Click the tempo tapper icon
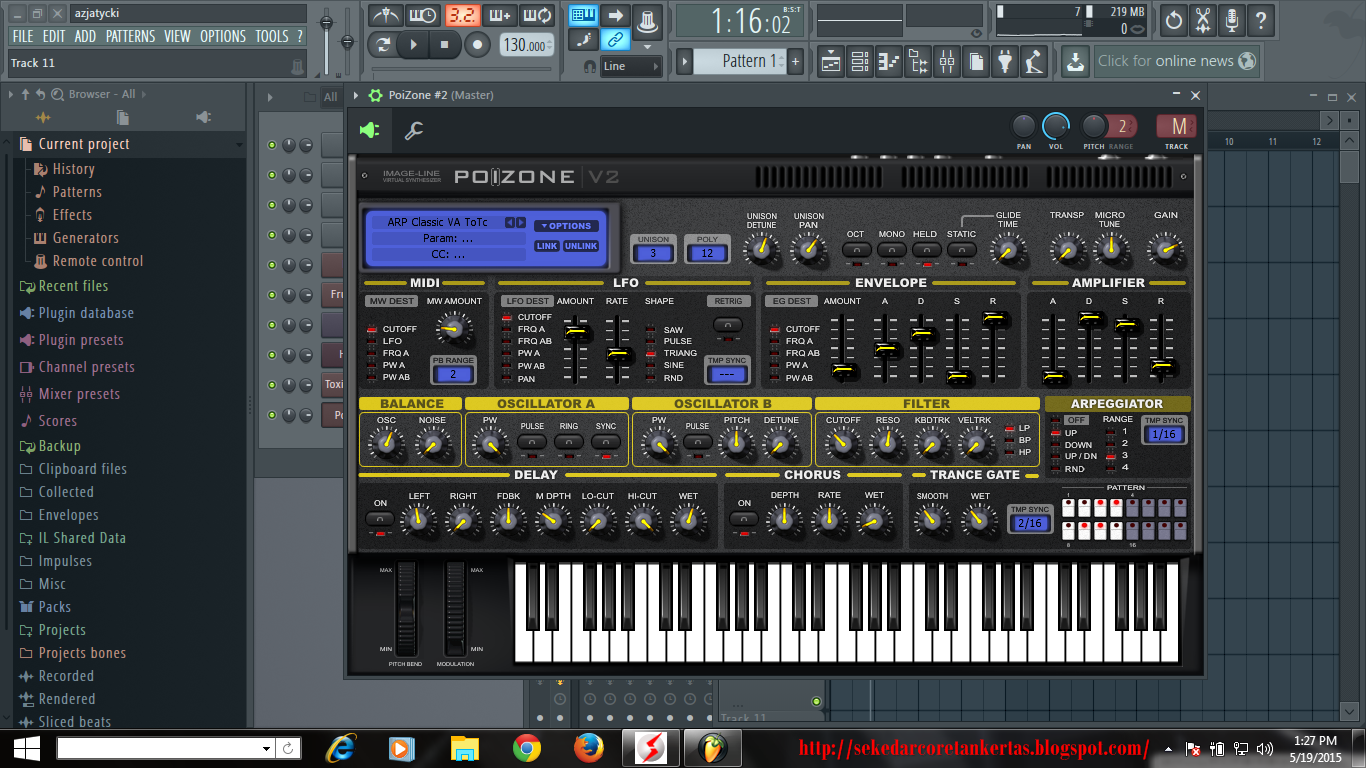This screenshot has width=1366, height=768. point(1034,61)
